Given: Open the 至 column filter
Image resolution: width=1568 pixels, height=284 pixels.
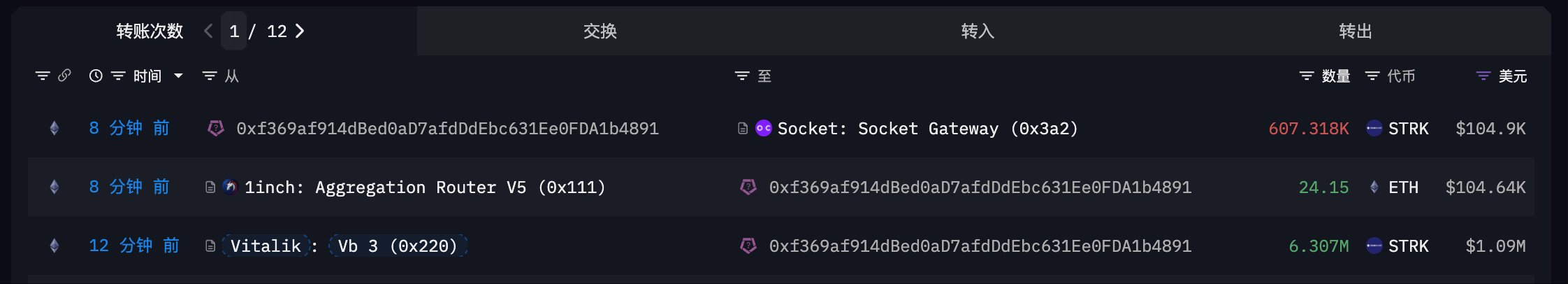Looking at the screenshot, I should (742, 76).
